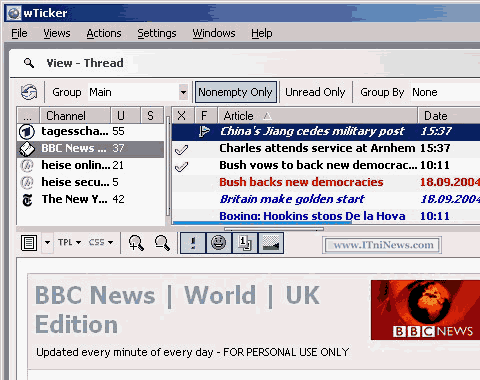Click the zoom in magnifier icon
This screenshot has height=380, width=480.
click(x=136, y=243)
